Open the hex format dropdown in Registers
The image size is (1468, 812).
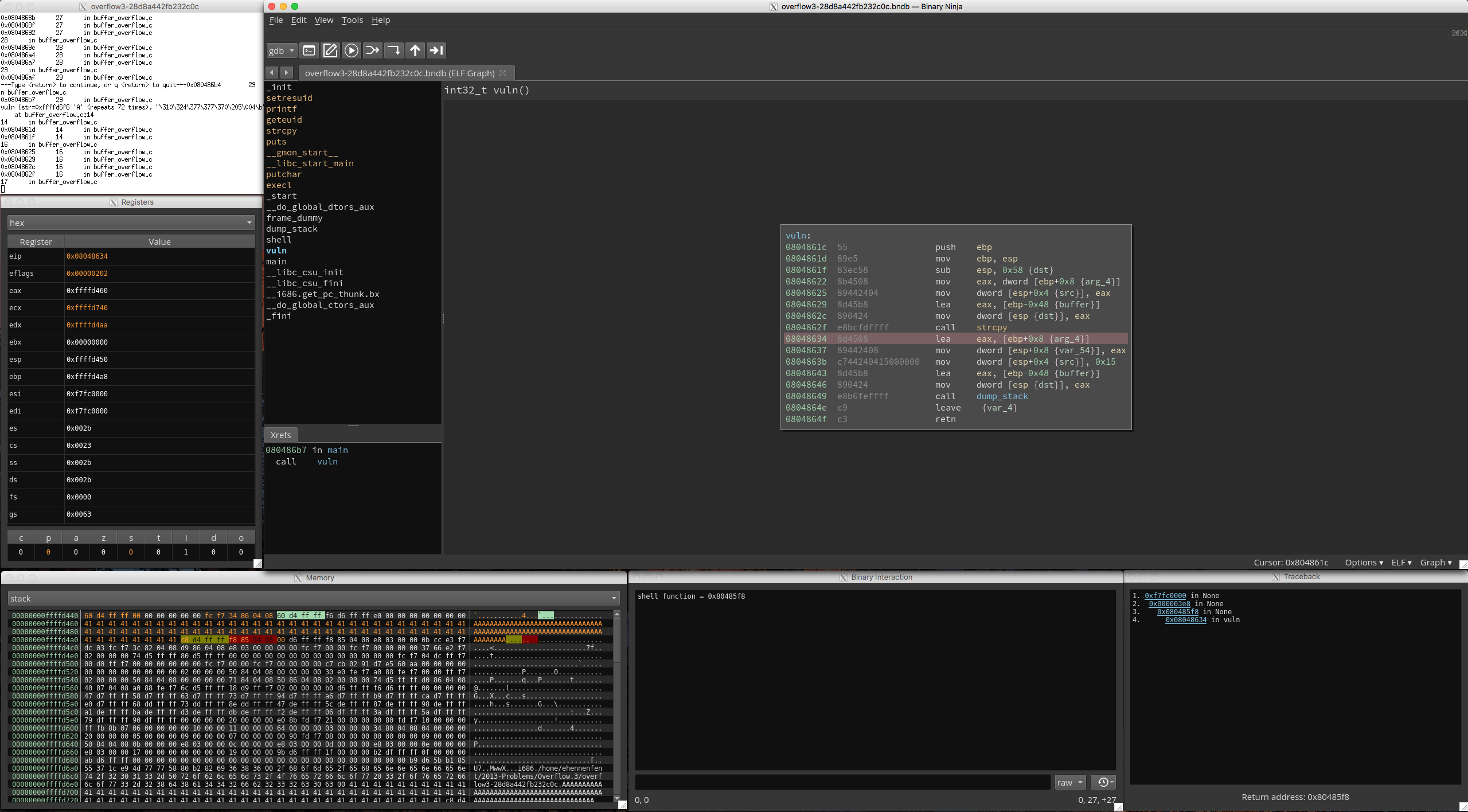(131, 222)
